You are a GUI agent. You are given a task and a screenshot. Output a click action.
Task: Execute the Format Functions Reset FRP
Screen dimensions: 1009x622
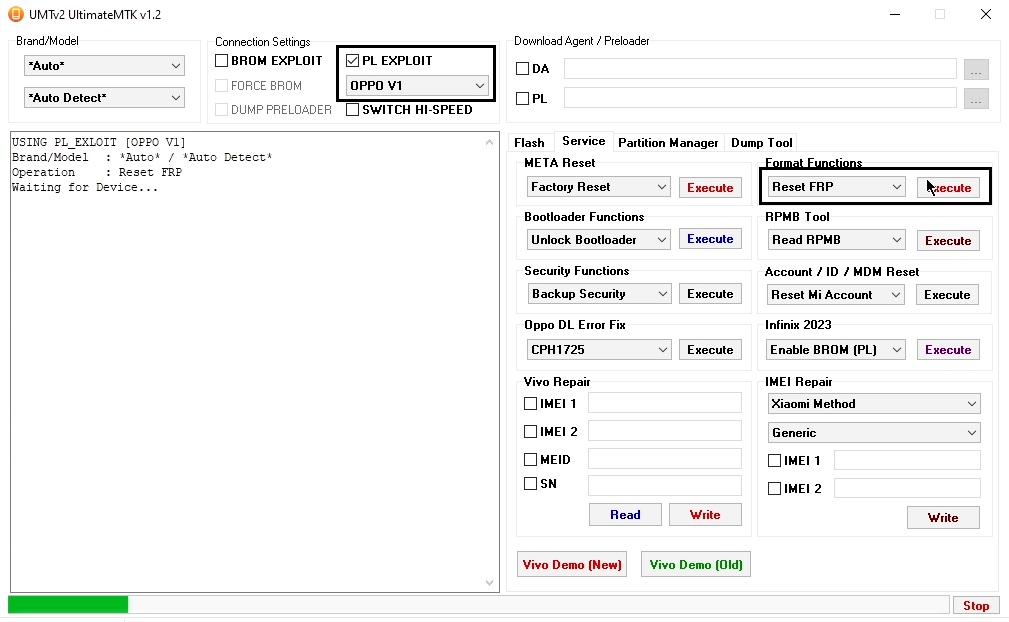coord(948,188)
